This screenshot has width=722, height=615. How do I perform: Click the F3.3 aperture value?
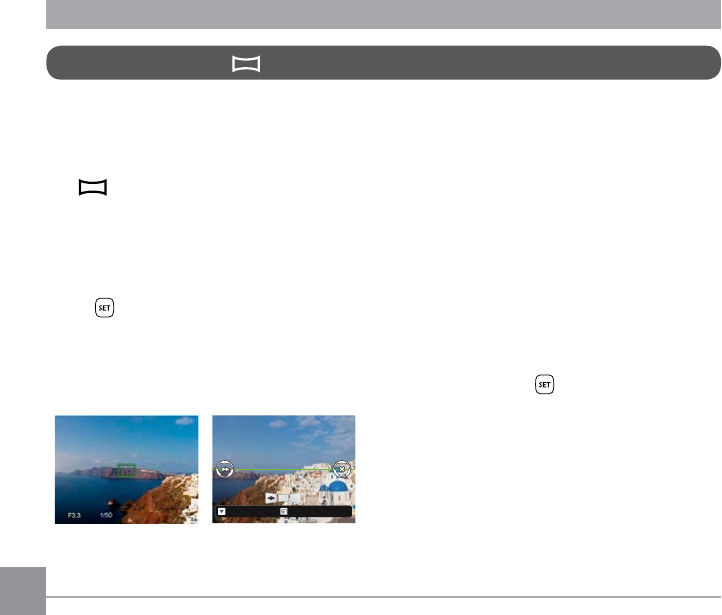click(x=74, y=515)
